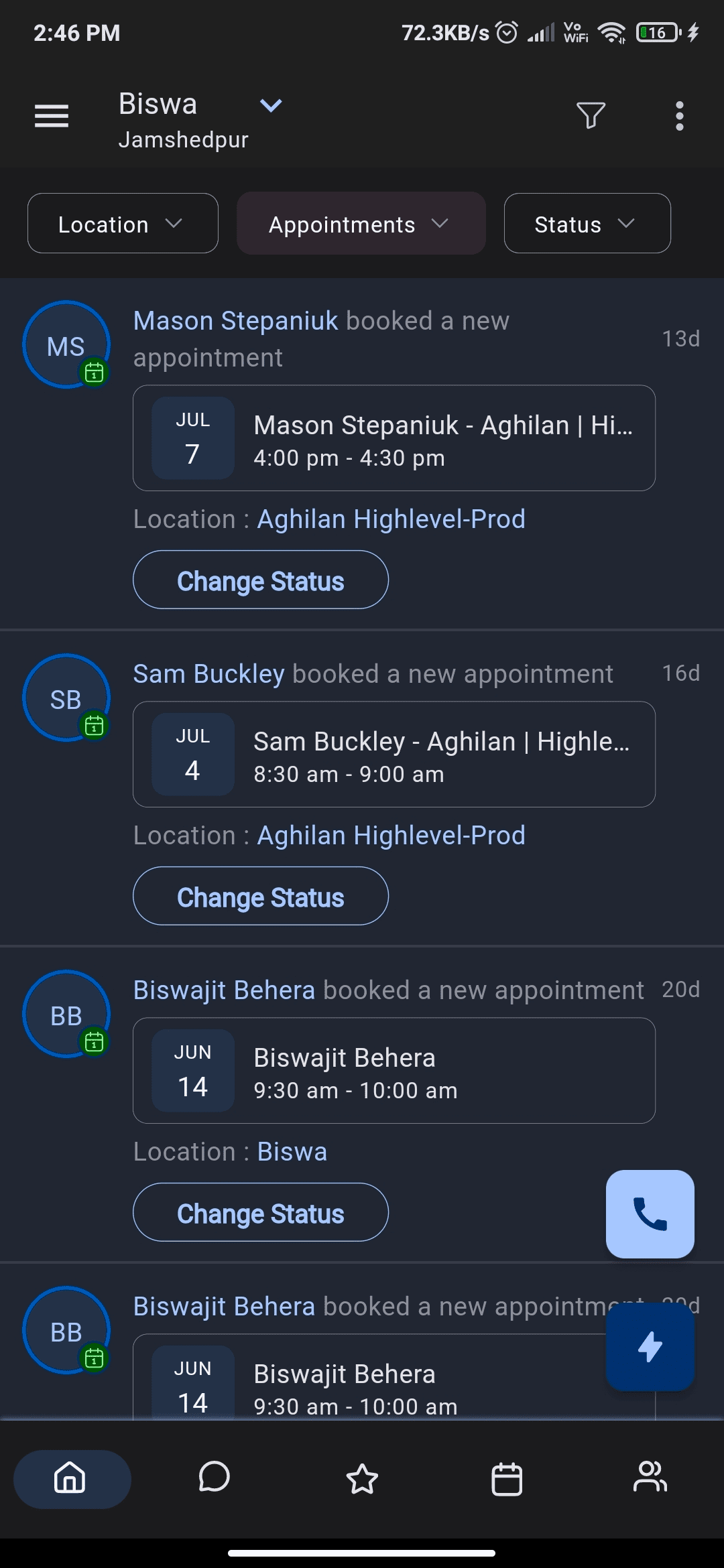This screenshot has height=1568, width=724.
Task: Tap the SB contact avatar
Action: 66,698
